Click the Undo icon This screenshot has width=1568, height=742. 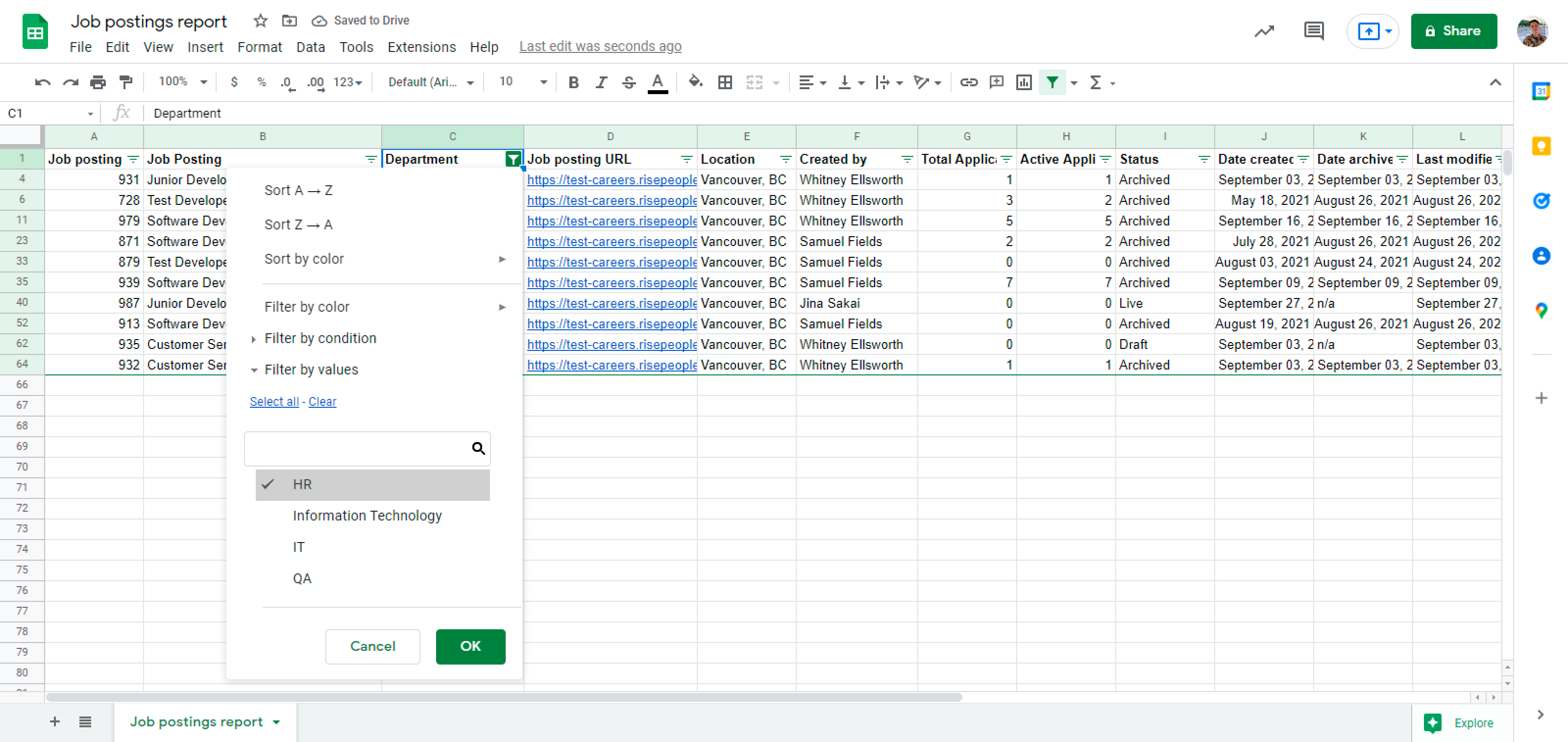[43, 82]
